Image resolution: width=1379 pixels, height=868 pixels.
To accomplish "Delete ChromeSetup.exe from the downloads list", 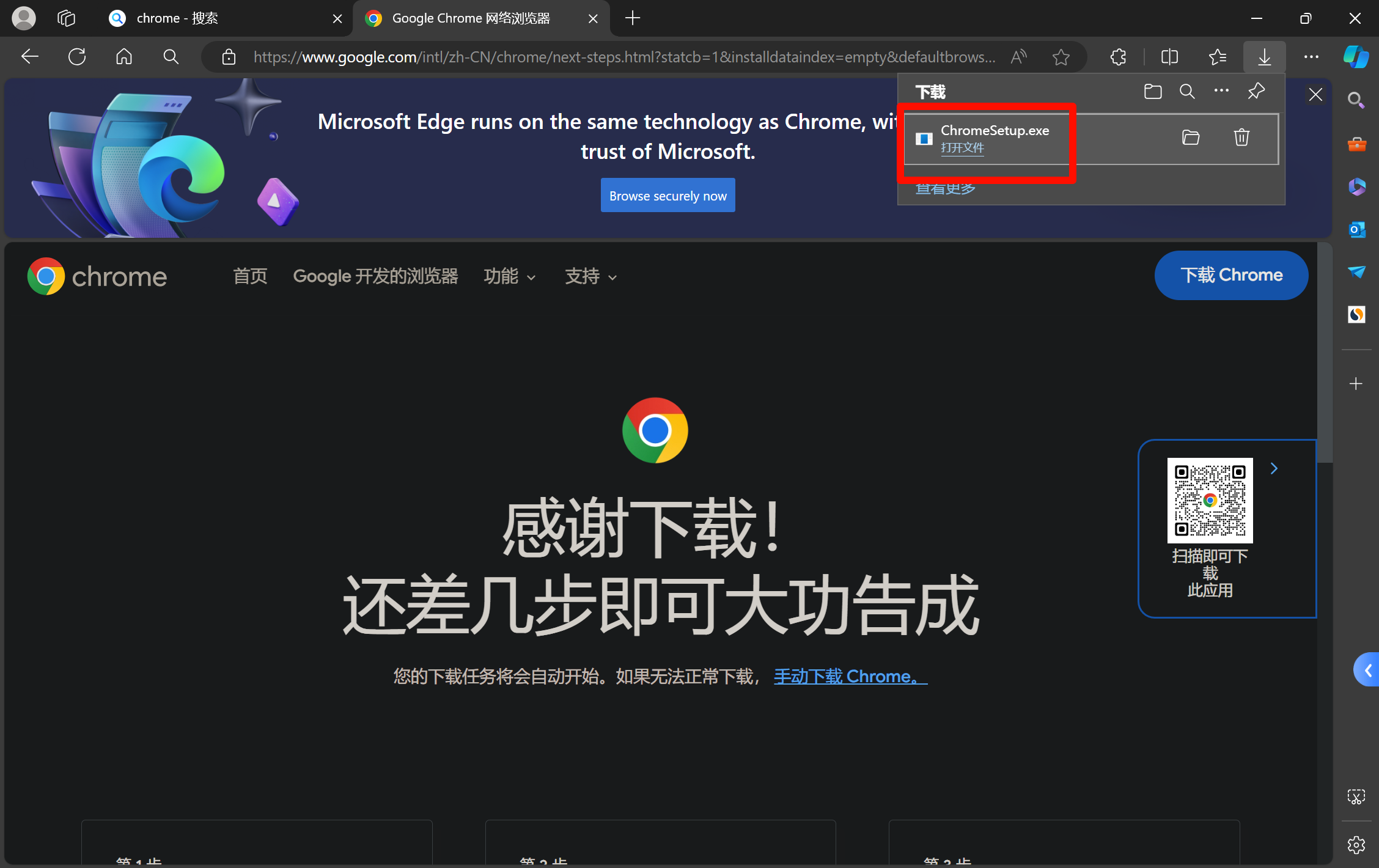I will (1241, 138).
